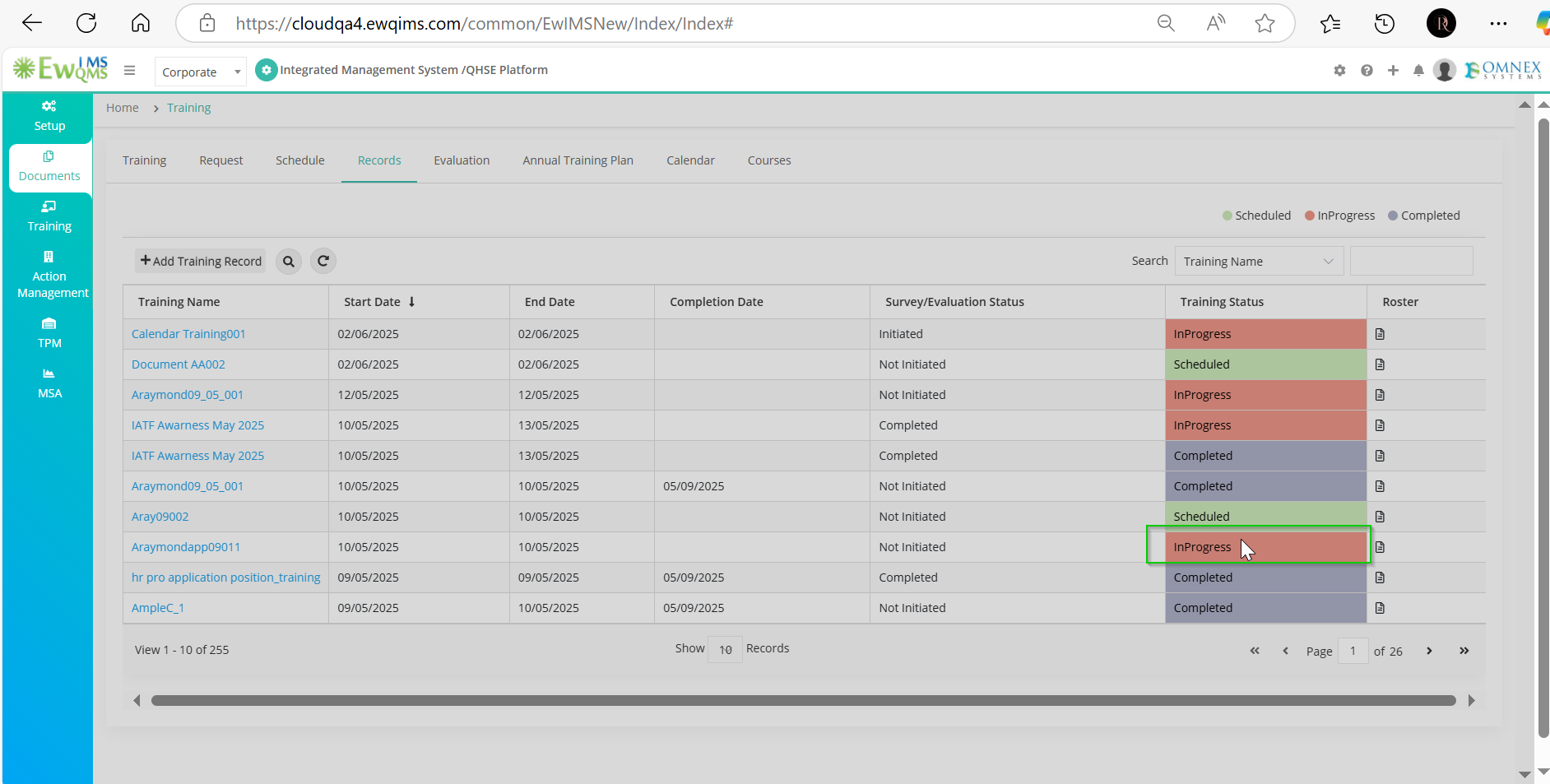Open the notifications bell icon

click(x=1418, y=71)
